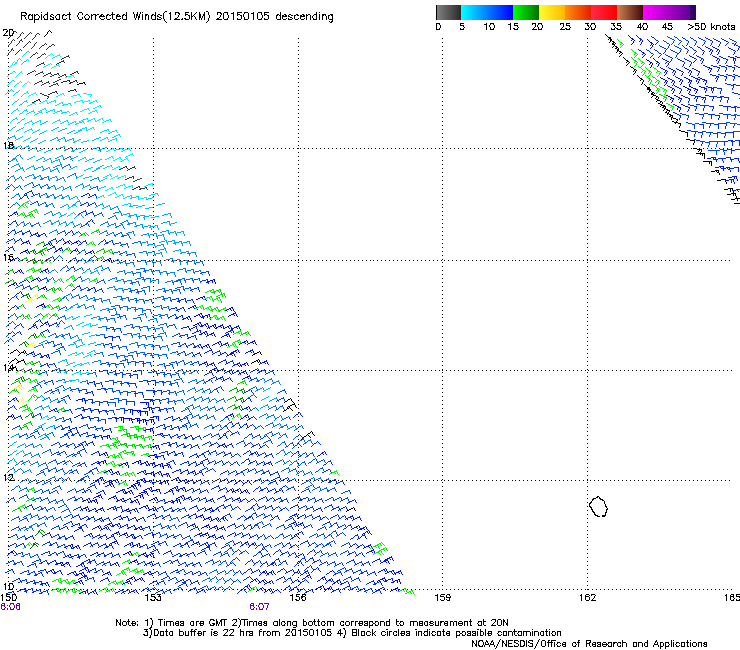This screenshot has width=740, height=650.
Task: Click longitude label '159' on bottom axis
Action: pyautogui.click(x=442, y=598)
